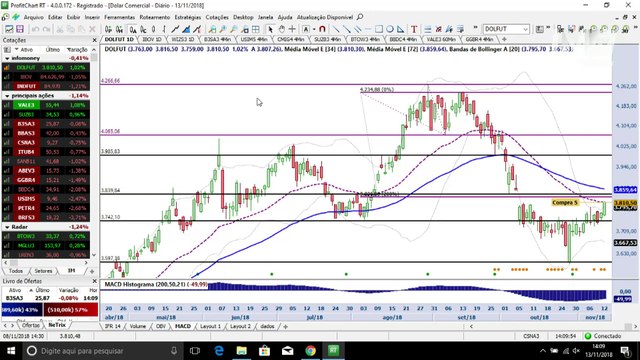This screenshot has width=640, height=360.
Task: Click the quotes list horizontal scrollbar
Action: (46, 262)
